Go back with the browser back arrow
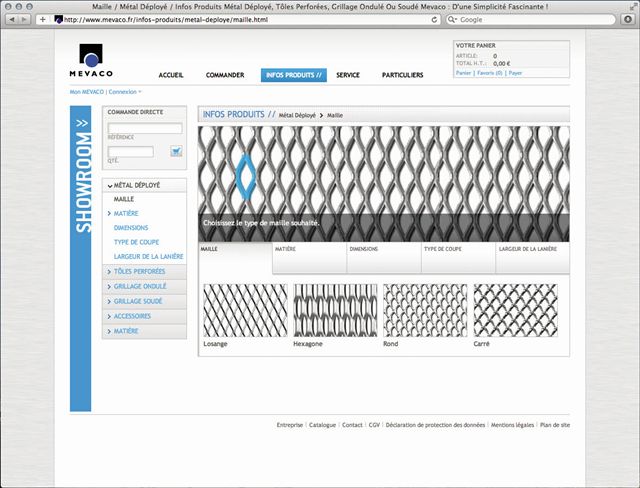This screenshot has height=488, width=640. pyautogui.click(x=12, y=19)
